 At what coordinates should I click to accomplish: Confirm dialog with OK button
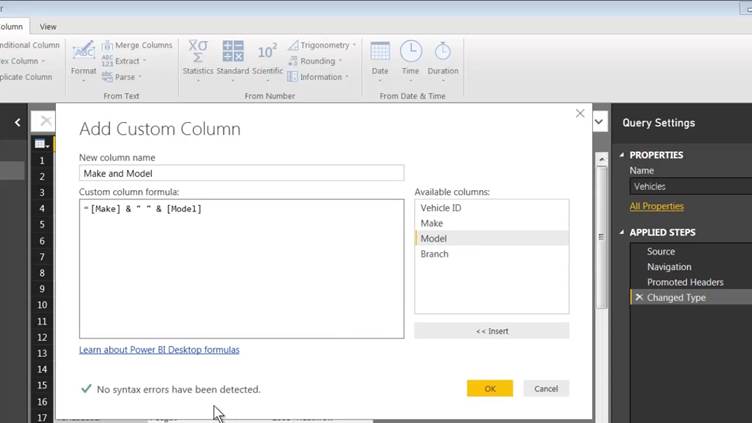(490, 388)
